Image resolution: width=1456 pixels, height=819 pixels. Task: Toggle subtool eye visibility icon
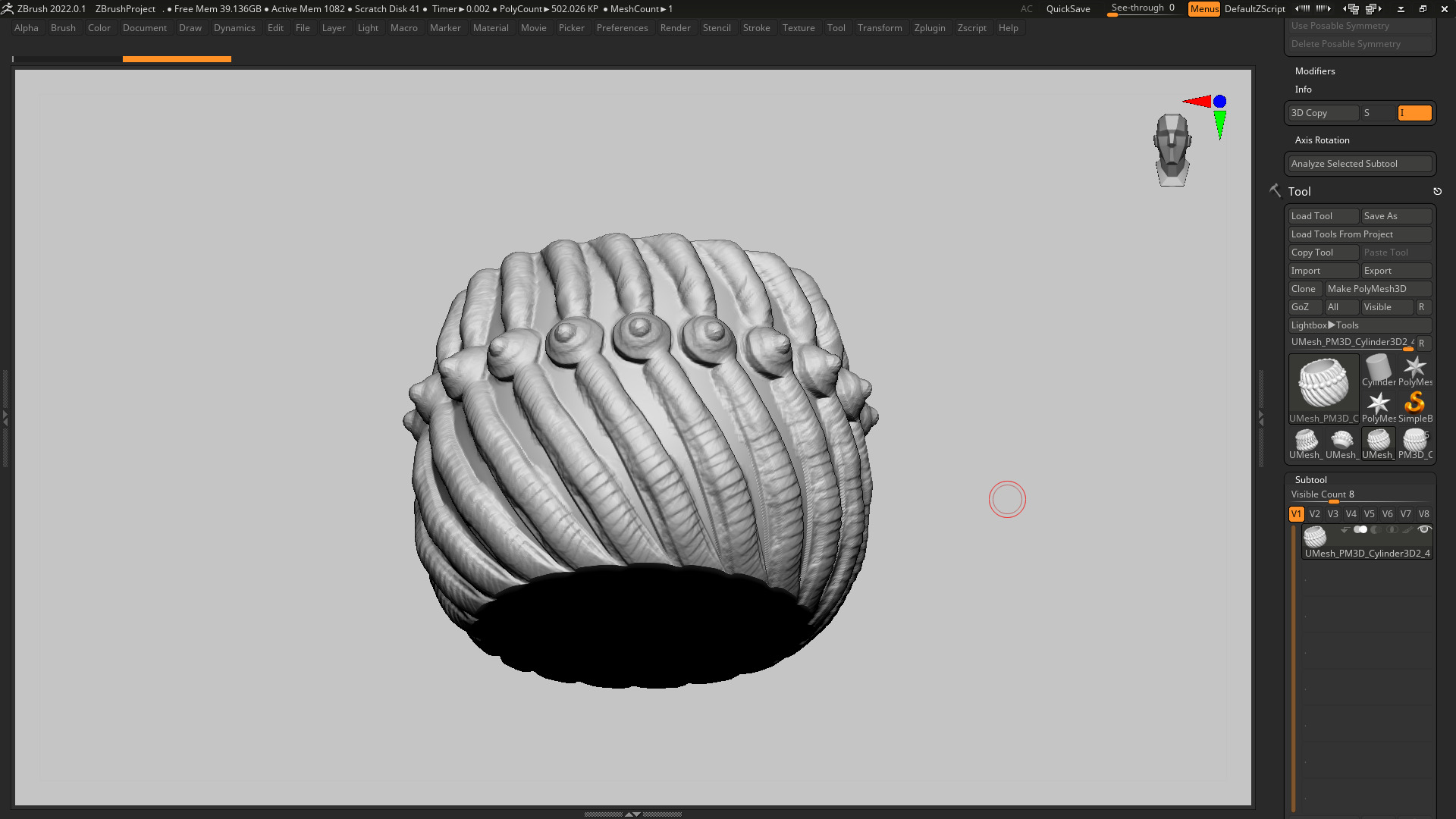(x=1424, y=529)
